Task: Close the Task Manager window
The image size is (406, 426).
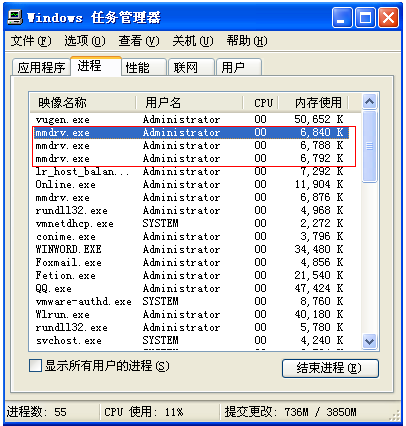Action: (388, 17)
